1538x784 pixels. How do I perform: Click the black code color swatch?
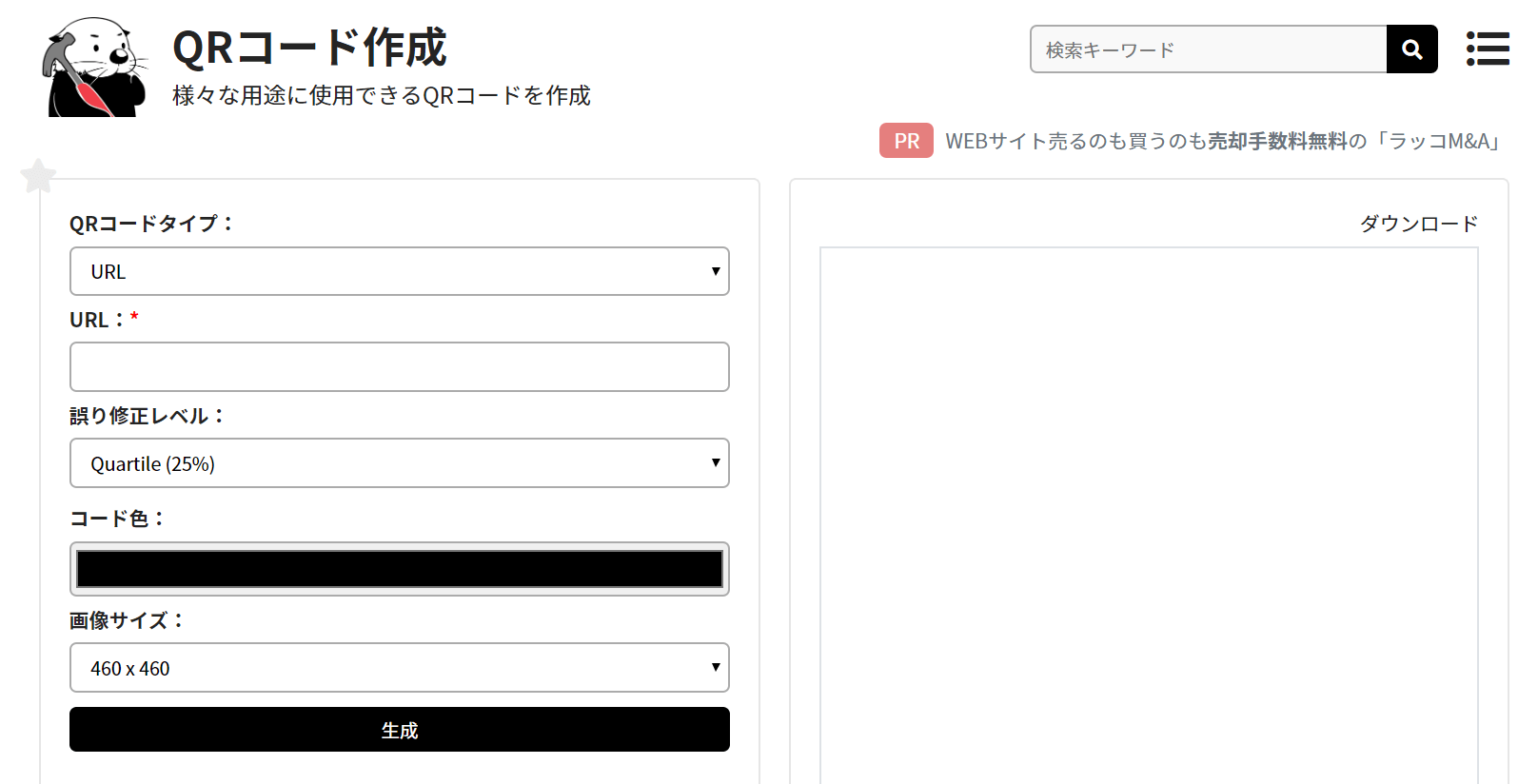pyautogui.click(x=400, y=569)
